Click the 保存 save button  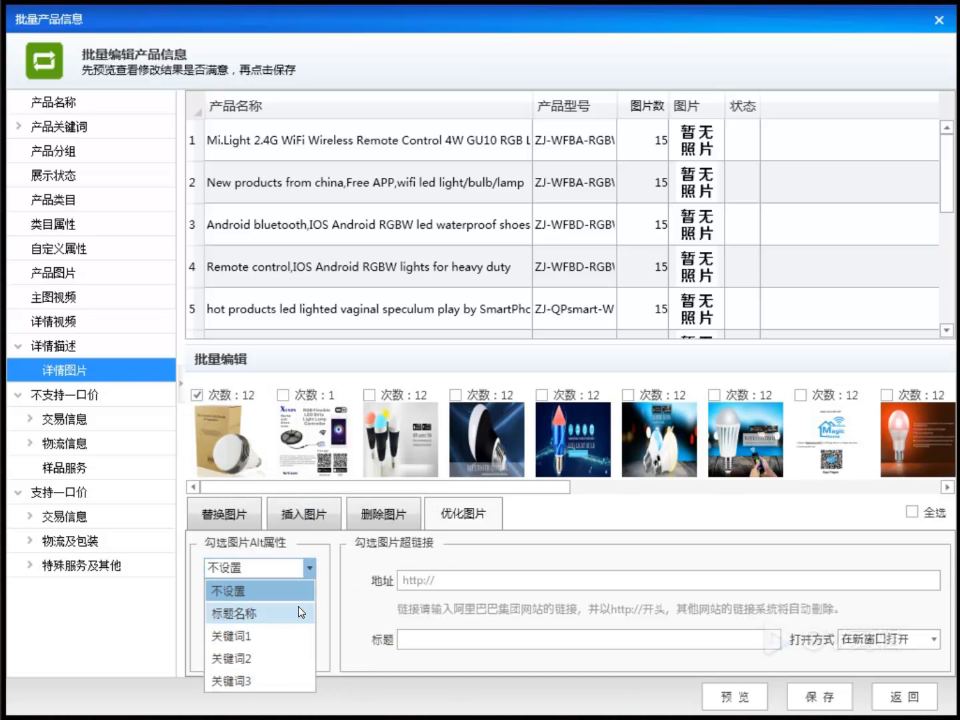(819, 697)
